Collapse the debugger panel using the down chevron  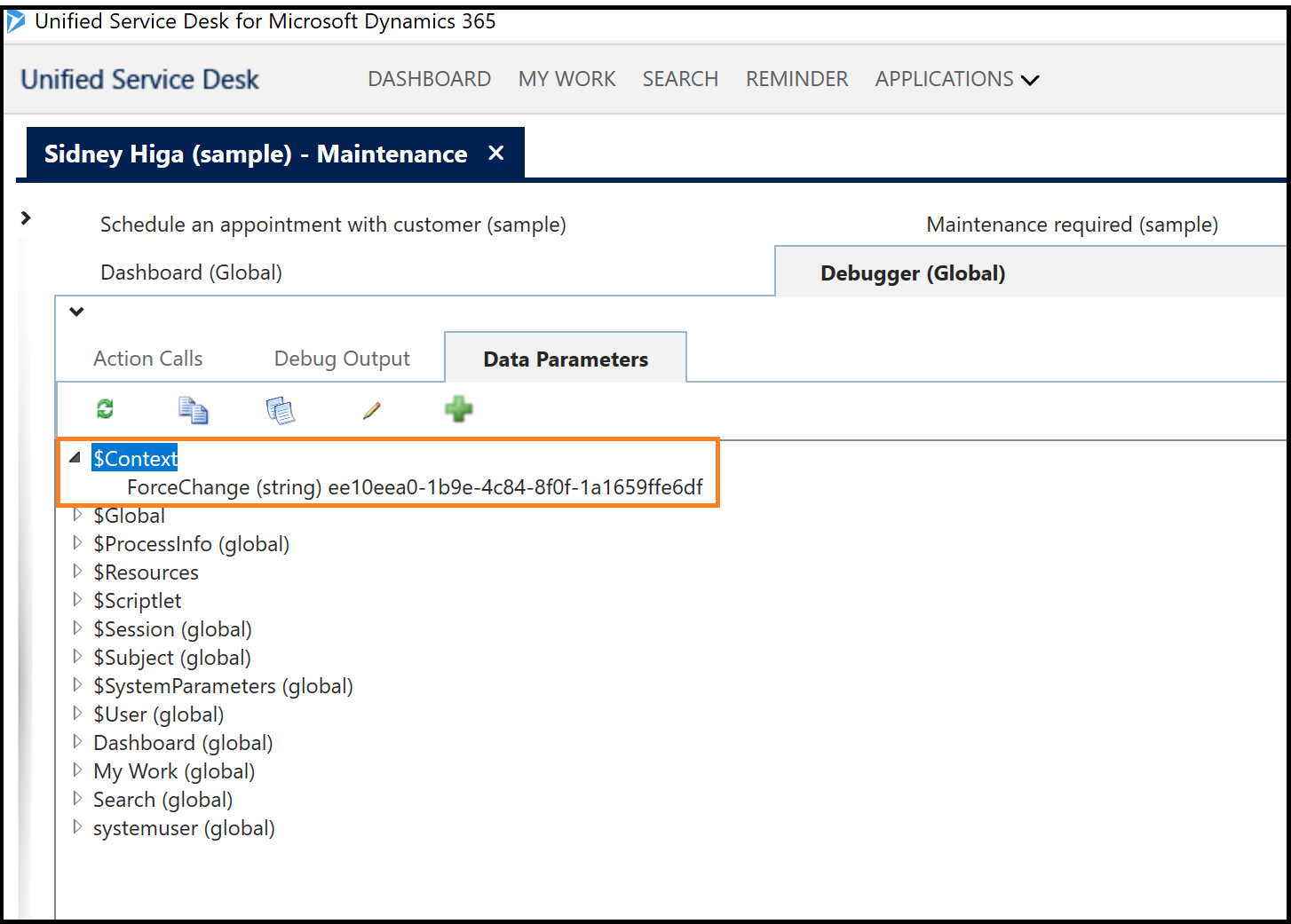point(76,312)
